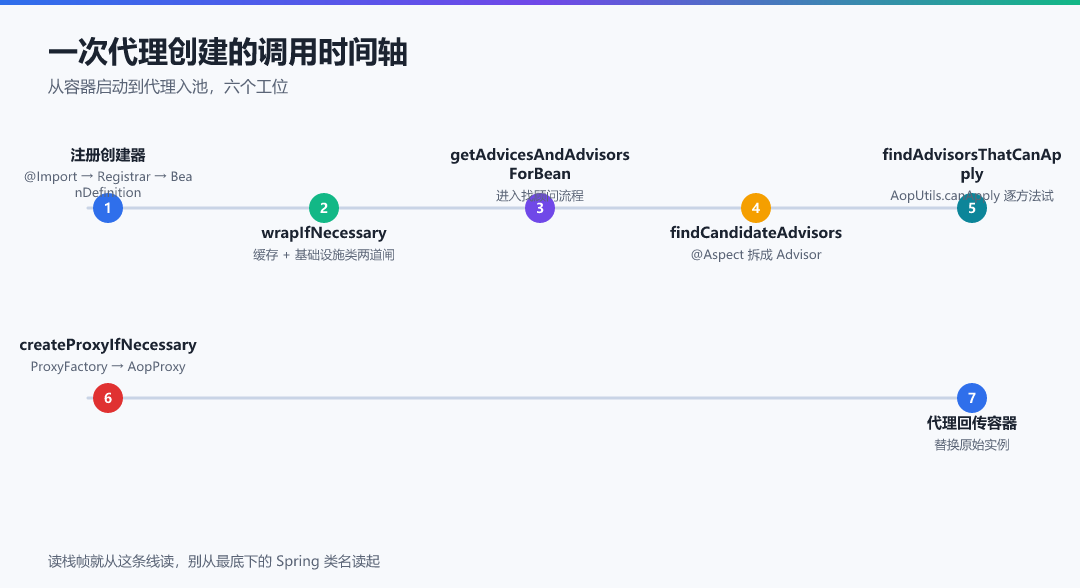The height and width of the screenshot is (588, 1080).
Task: Select the blue marker number 7
Action: [972, 398]
